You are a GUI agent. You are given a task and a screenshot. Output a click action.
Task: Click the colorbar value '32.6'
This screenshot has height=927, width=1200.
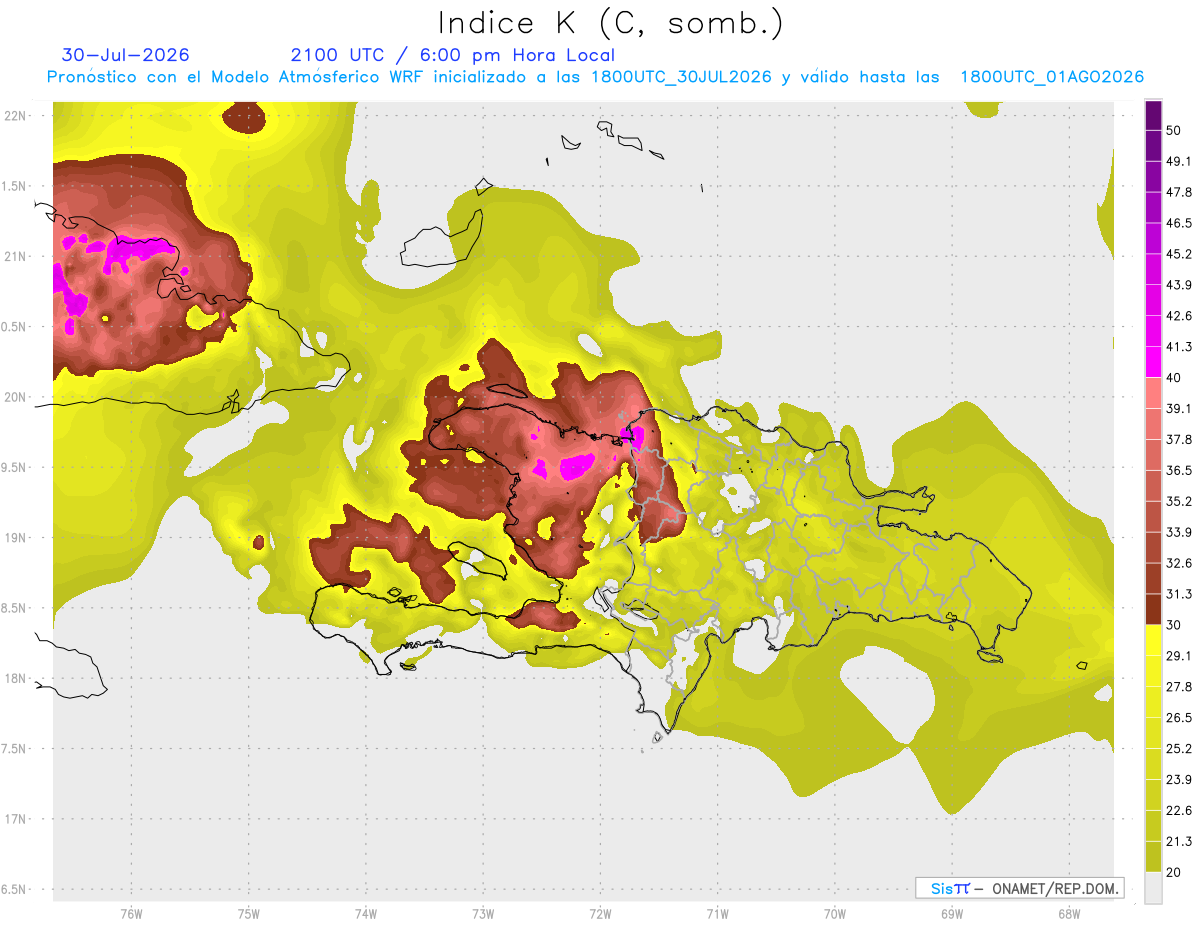click(x=1179, y=563)
